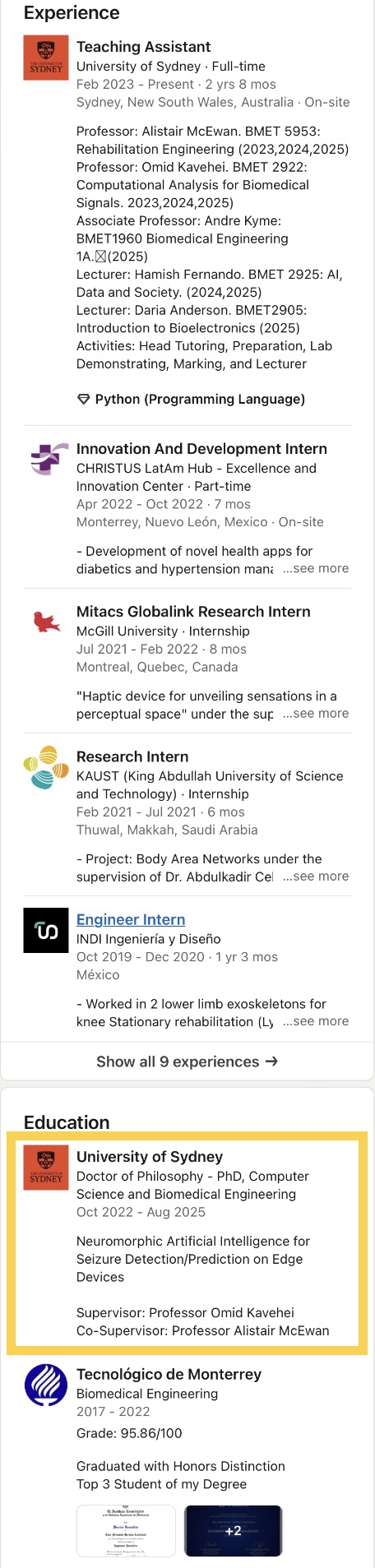
Task: Expand 'see more' for KAUST Research Intern
Action: [x=316, y=877]
